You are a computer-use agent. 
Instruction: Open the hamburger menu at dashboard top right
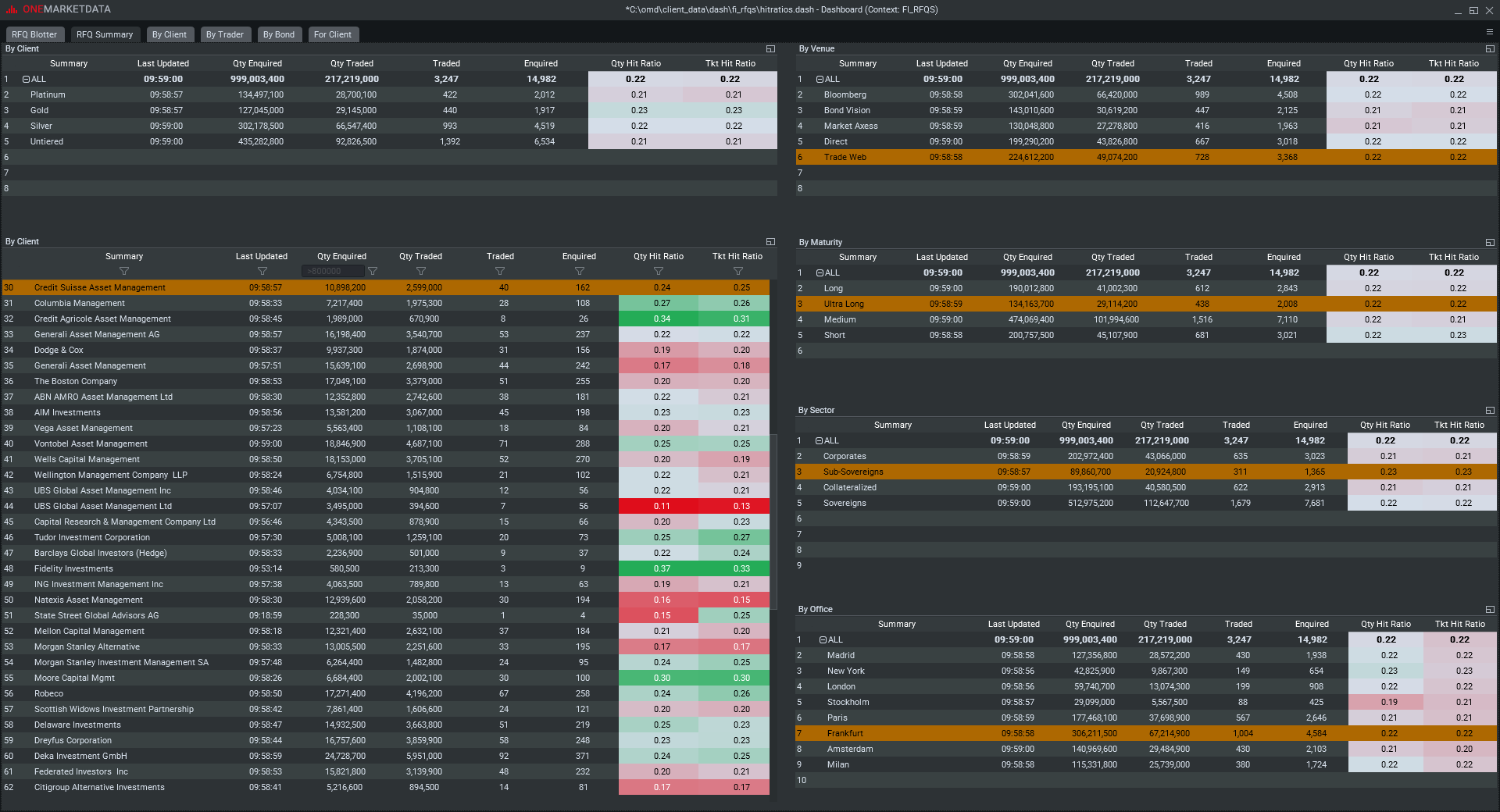click(x=1489, y=32)
